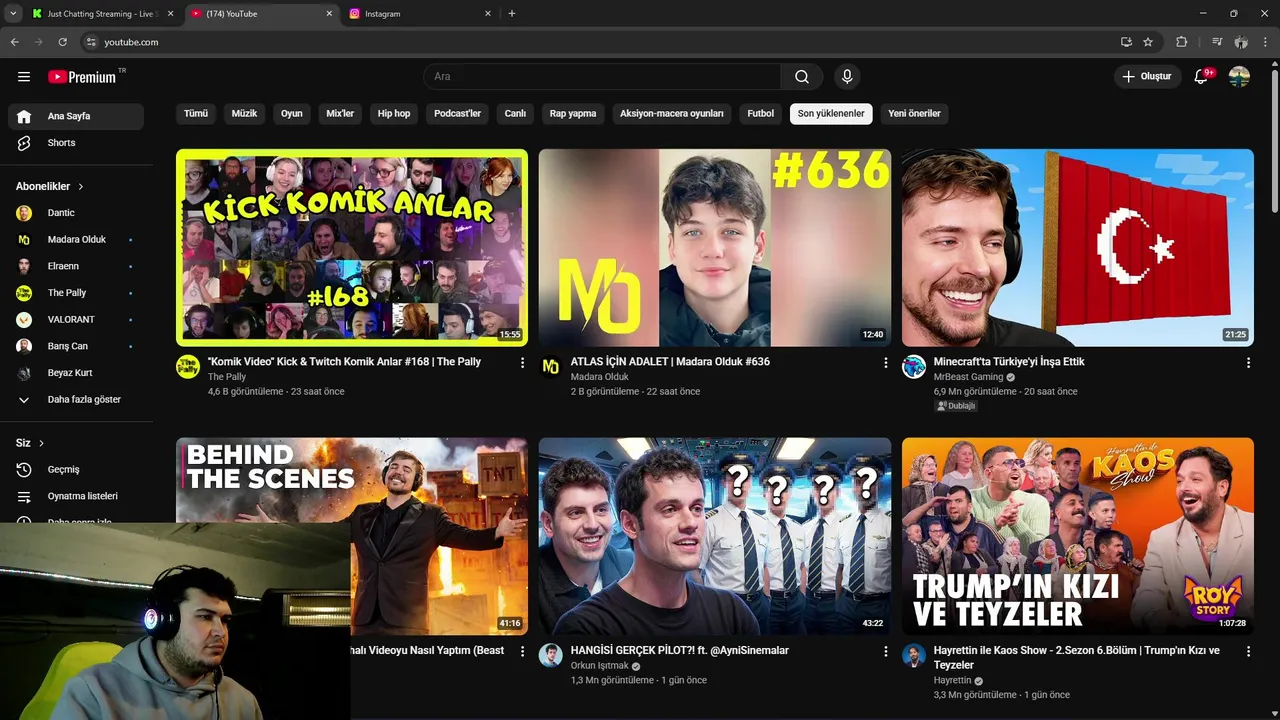Image resolution: width=1280 pixels, height=720 pixels.
Task: Open Trump'ın Kızı ve Teyzeler thumbnail
Action: (1078, 536)
